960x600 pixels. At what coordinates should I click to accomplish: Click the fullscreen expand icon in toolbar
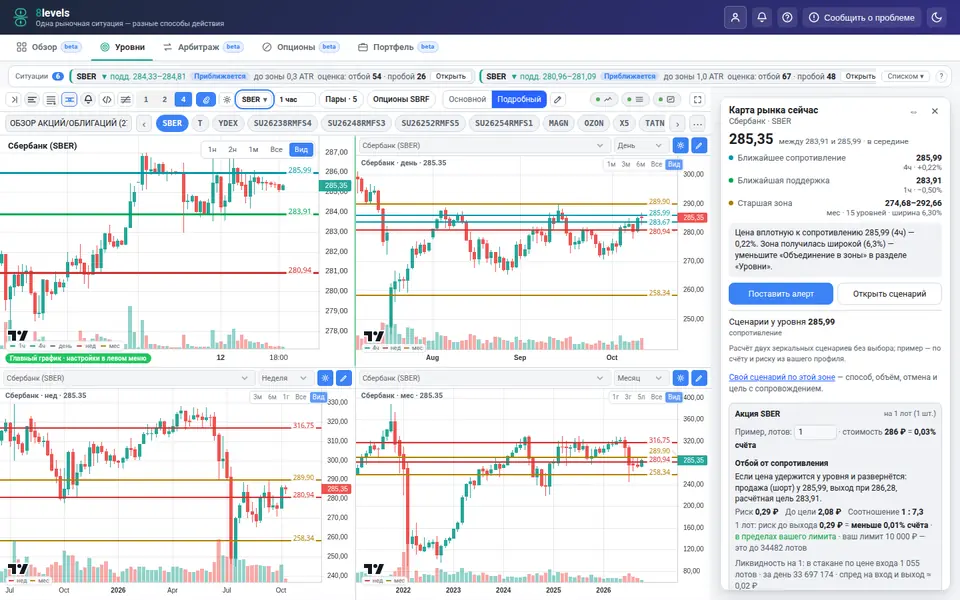697,99
